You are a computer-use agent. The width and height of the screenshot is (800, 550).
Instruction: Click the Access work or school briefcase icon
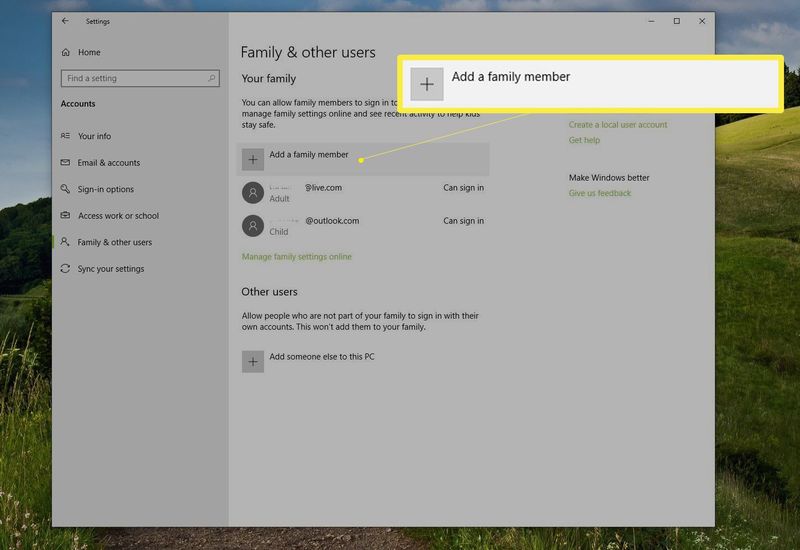click(65, 215)
